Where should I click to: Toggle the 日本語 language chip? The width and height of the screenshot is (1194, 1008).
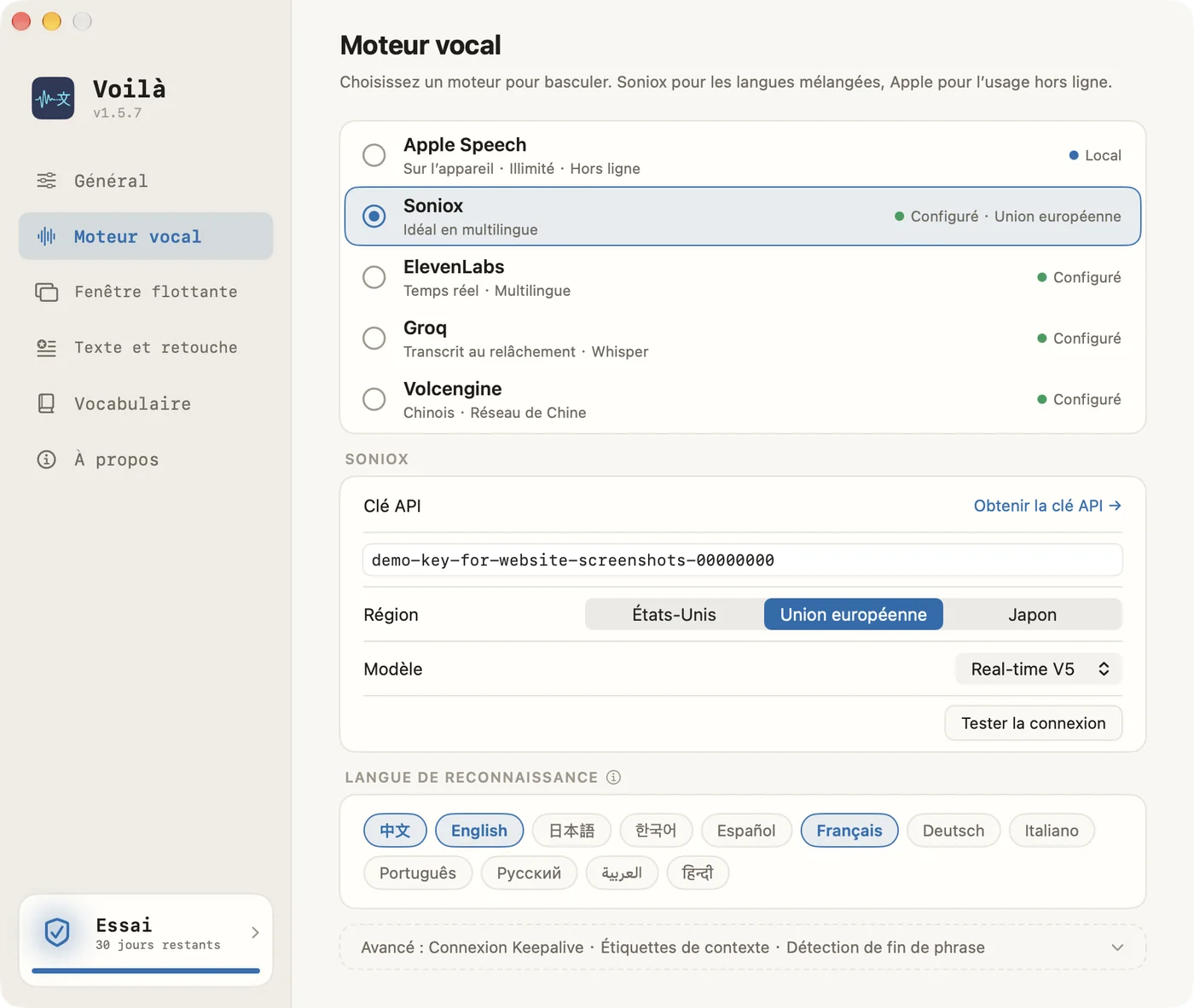tap(571, 831)
